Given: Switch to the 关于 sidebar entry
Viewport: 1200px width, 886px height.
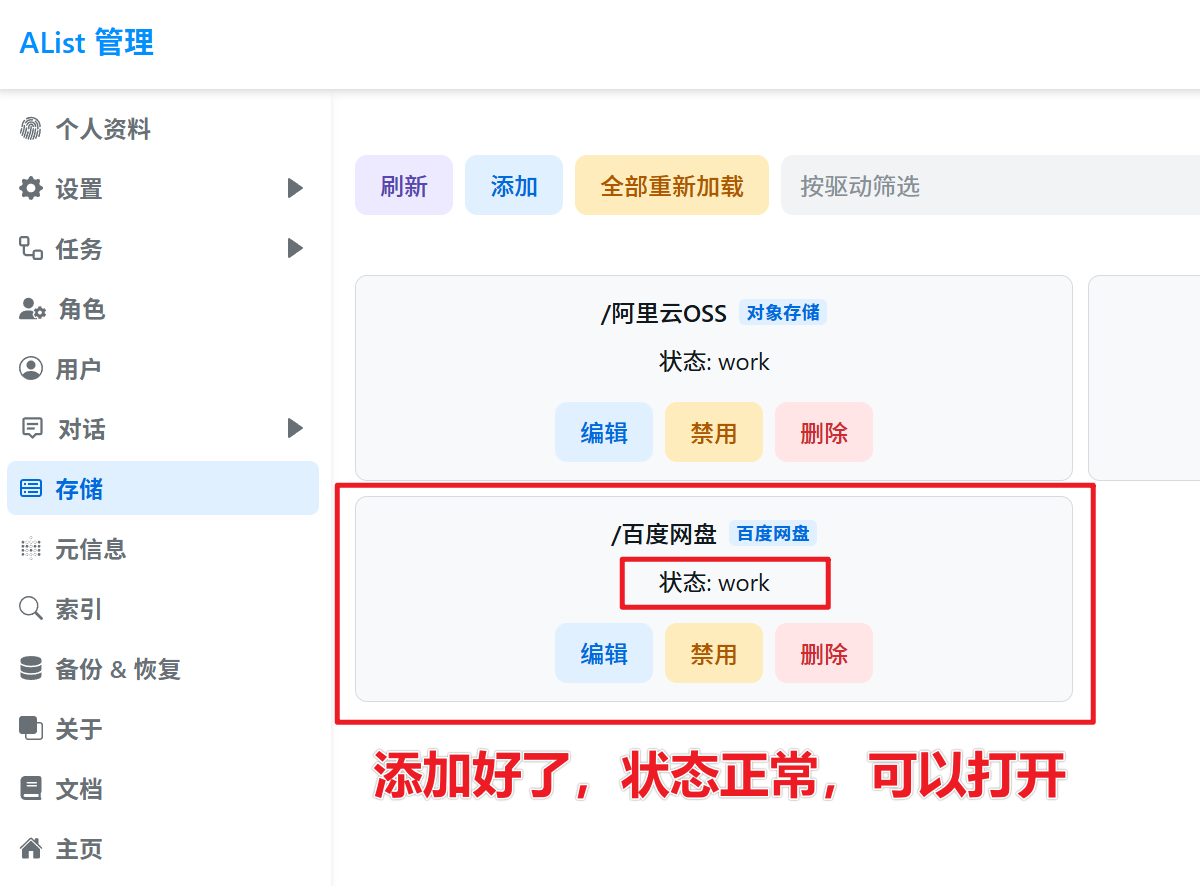Looking at the screenshot, I should [x=72, y=728].
